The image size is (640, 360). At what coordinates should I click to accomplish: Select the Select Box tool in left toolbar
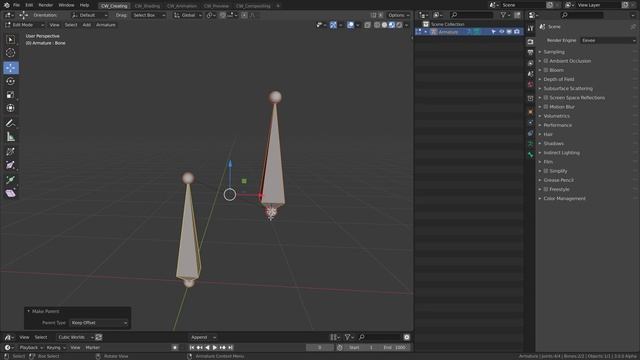pos(11,40)
